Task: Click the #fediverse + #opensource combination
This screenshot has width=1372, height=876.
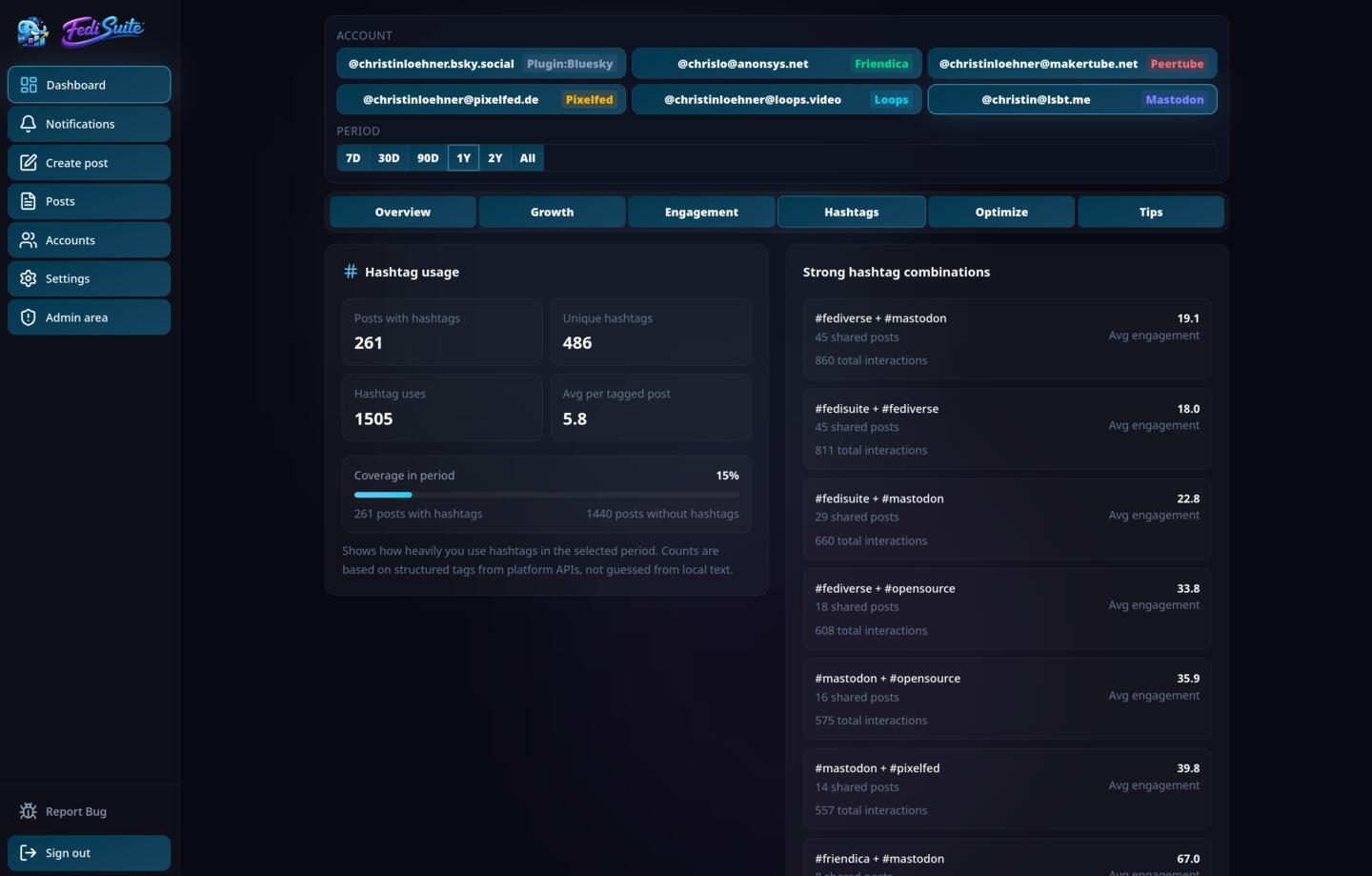Action: pos(1007,609)
